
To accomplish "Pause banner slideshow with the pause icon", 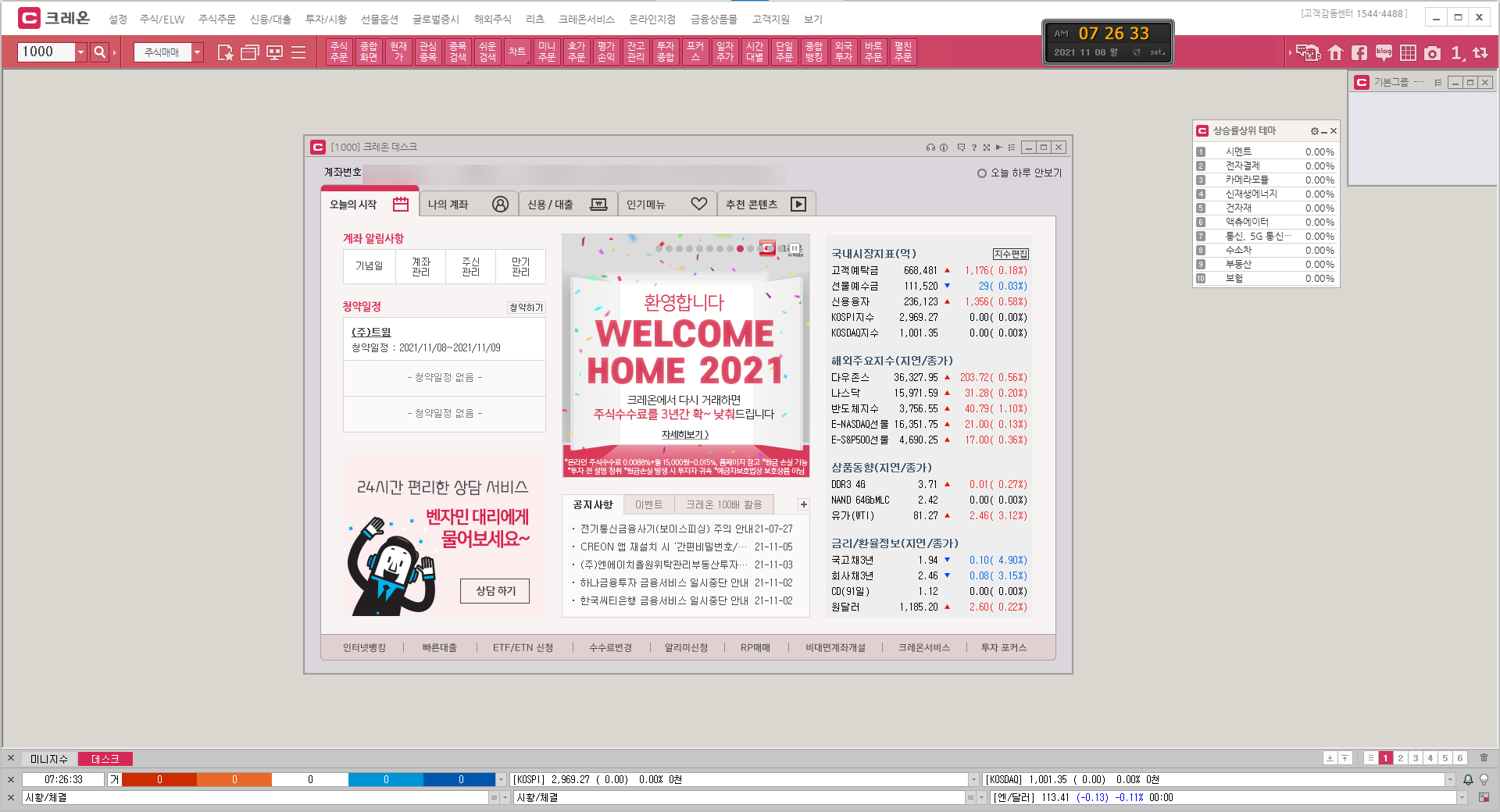I will (794, 248).
